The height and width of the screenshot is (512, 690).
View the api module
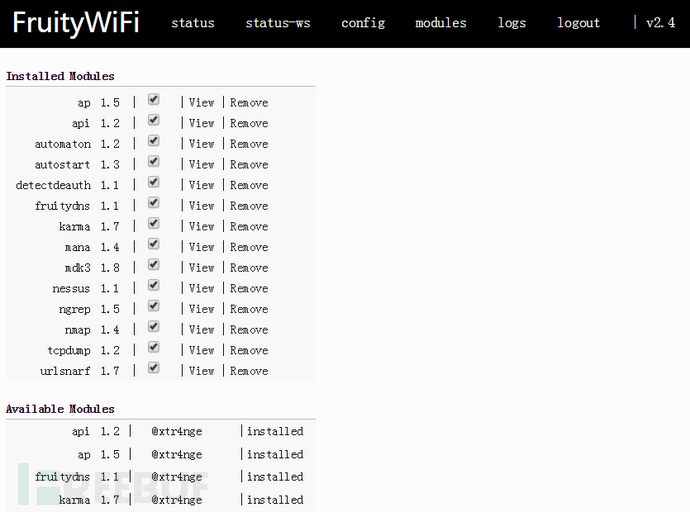tap(202, 123)
